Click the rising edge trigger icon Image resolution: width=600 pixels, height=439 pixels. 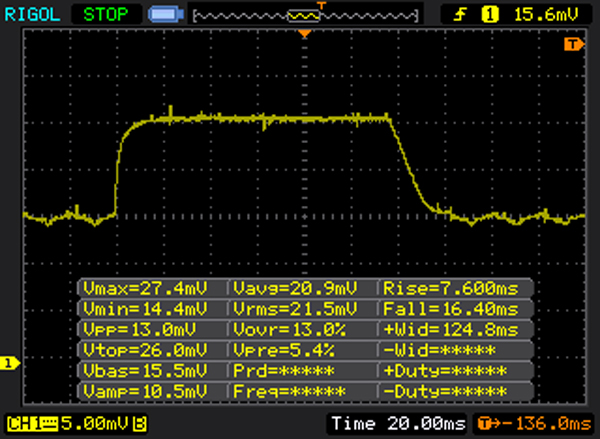pos(460,15)
